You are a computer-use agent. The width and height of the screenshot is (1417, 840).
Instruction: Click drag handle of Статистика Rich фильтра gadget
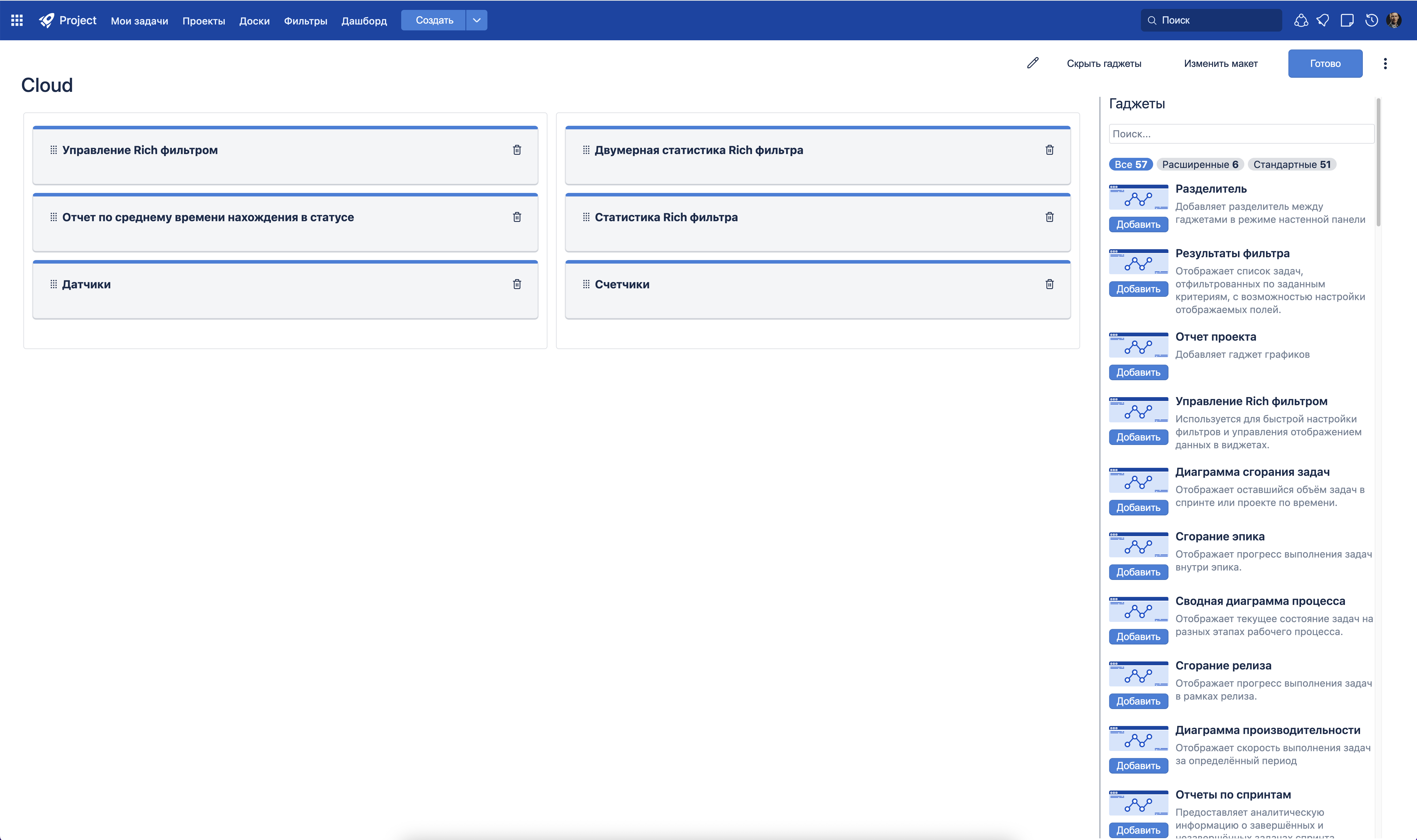pyautogui.click(x=586, y=217)
